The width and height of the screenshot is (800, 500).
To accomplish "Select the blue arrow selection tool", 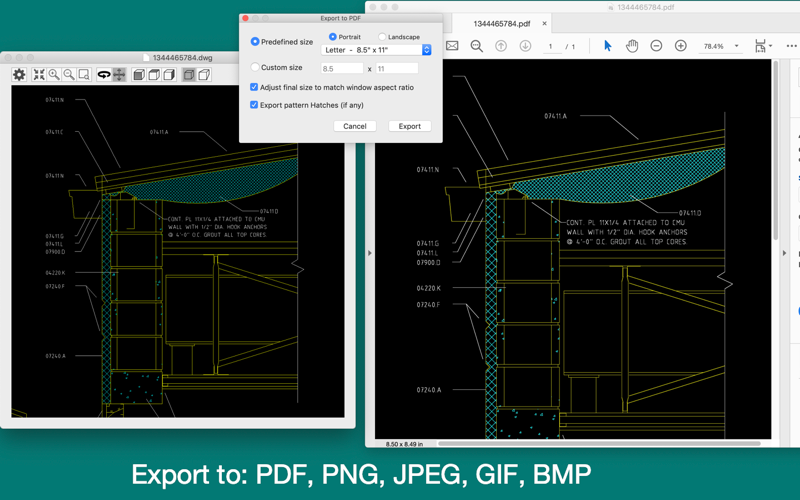I will [x=607, y=46].
